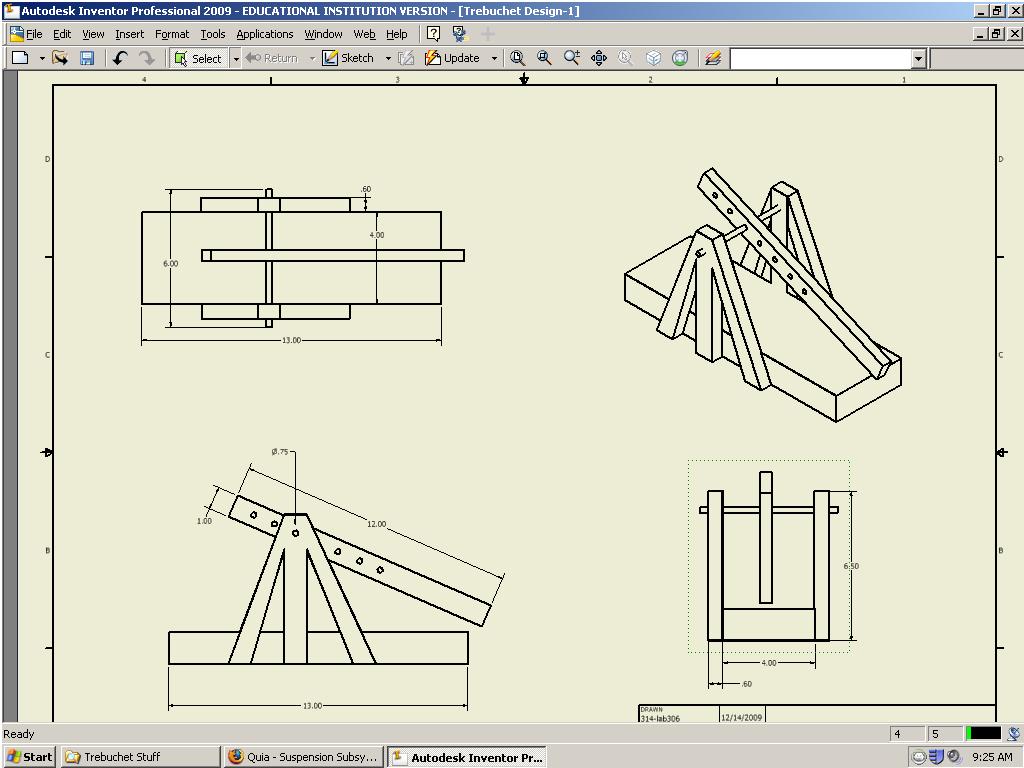Click the Save icon

(x=88, y=58)
